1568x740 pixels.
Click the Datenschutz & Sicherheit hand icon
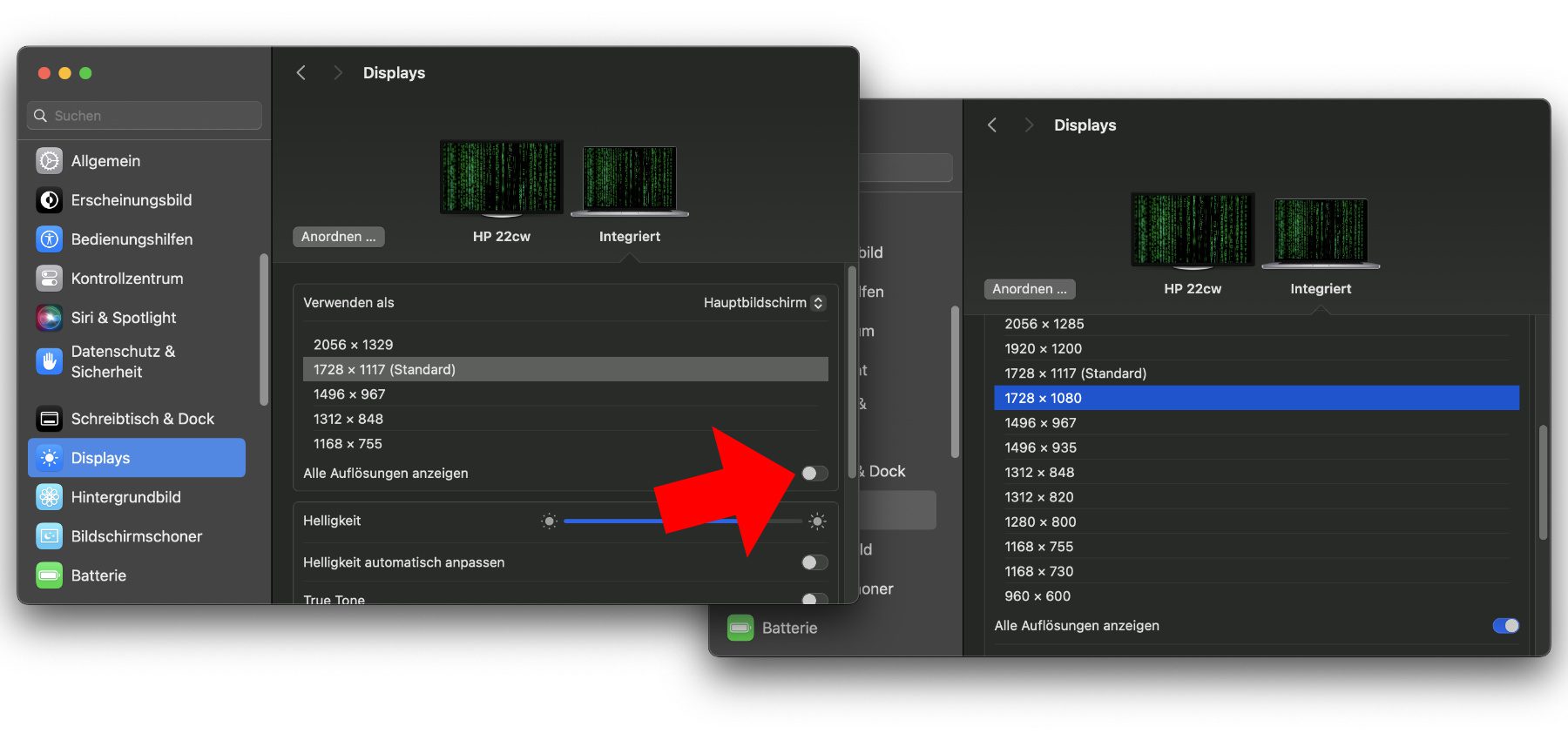[x=50, y=361]
